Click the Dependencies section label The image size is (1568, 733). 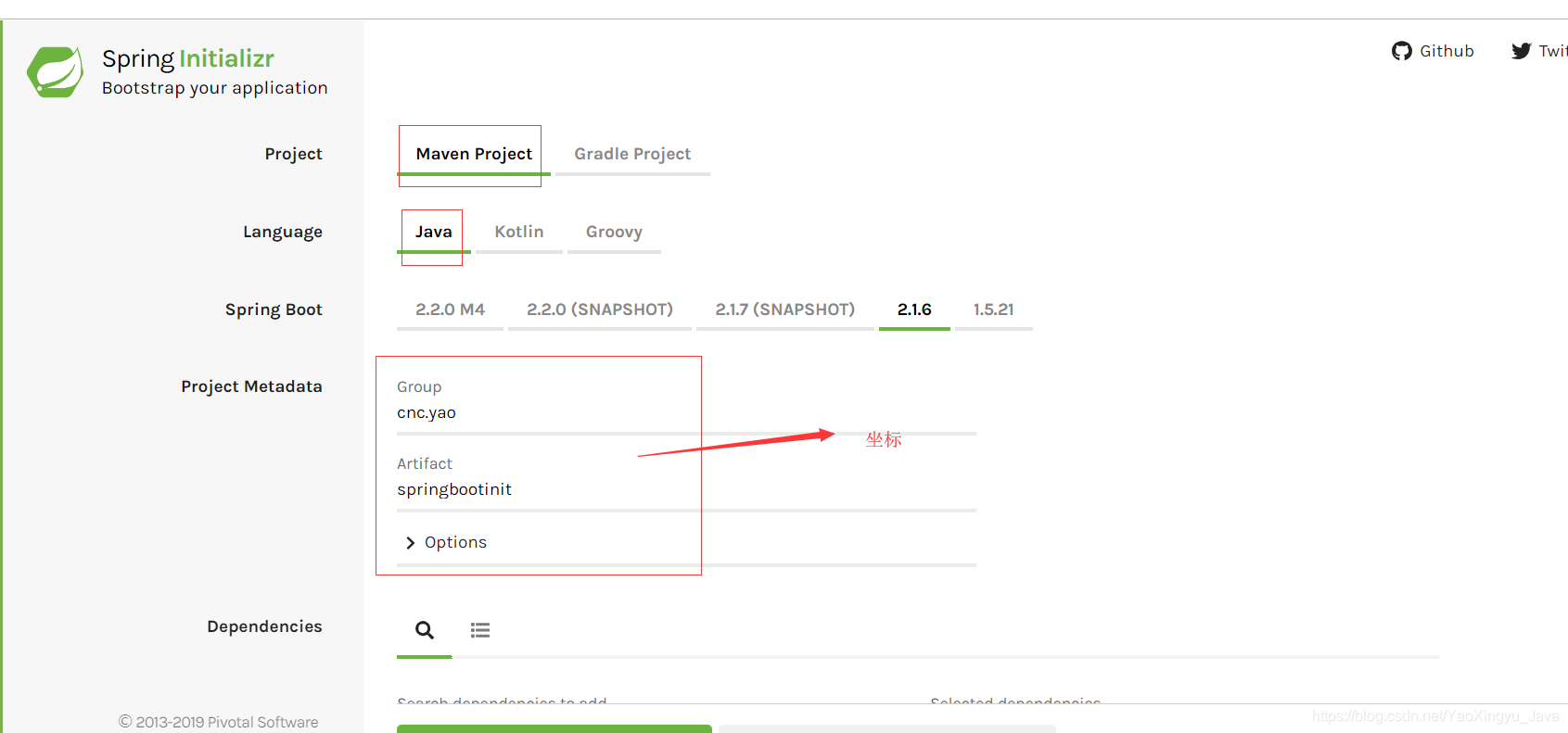click(x=264, y=626)
